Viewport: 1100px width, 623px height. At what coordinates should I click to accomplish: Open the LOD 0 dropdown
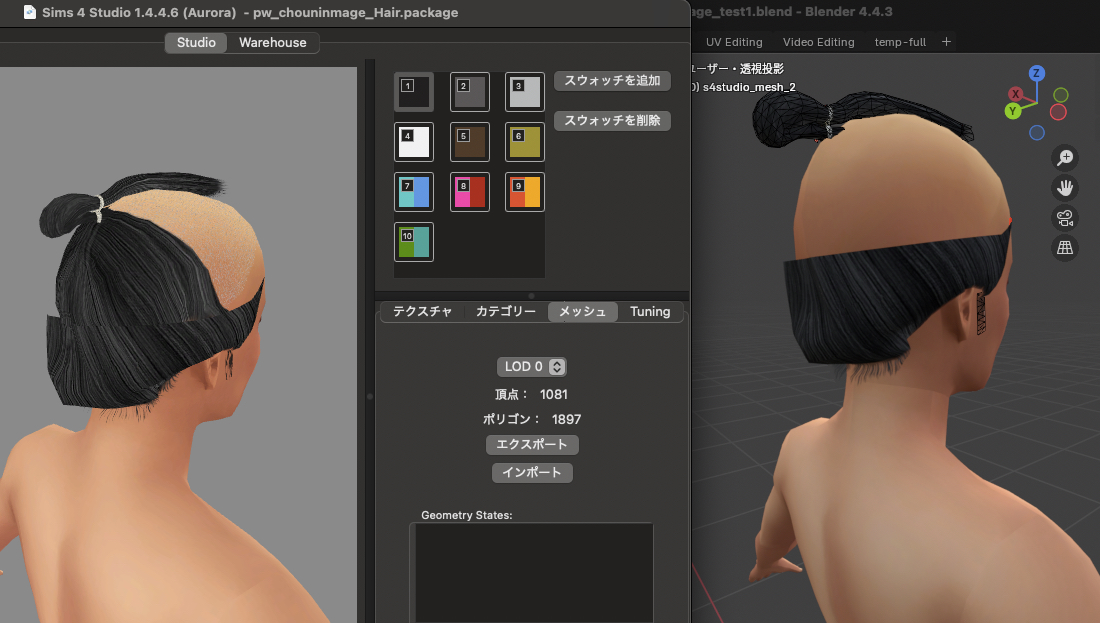[x=532, y=367]
